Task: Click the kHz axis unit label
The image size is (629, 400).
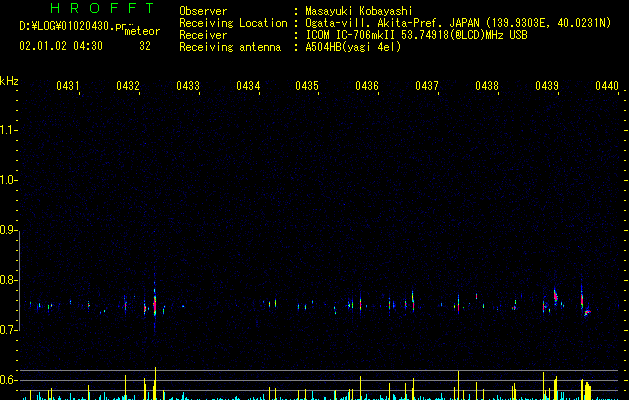Action: pyautogui.click(x=9, y=81)
